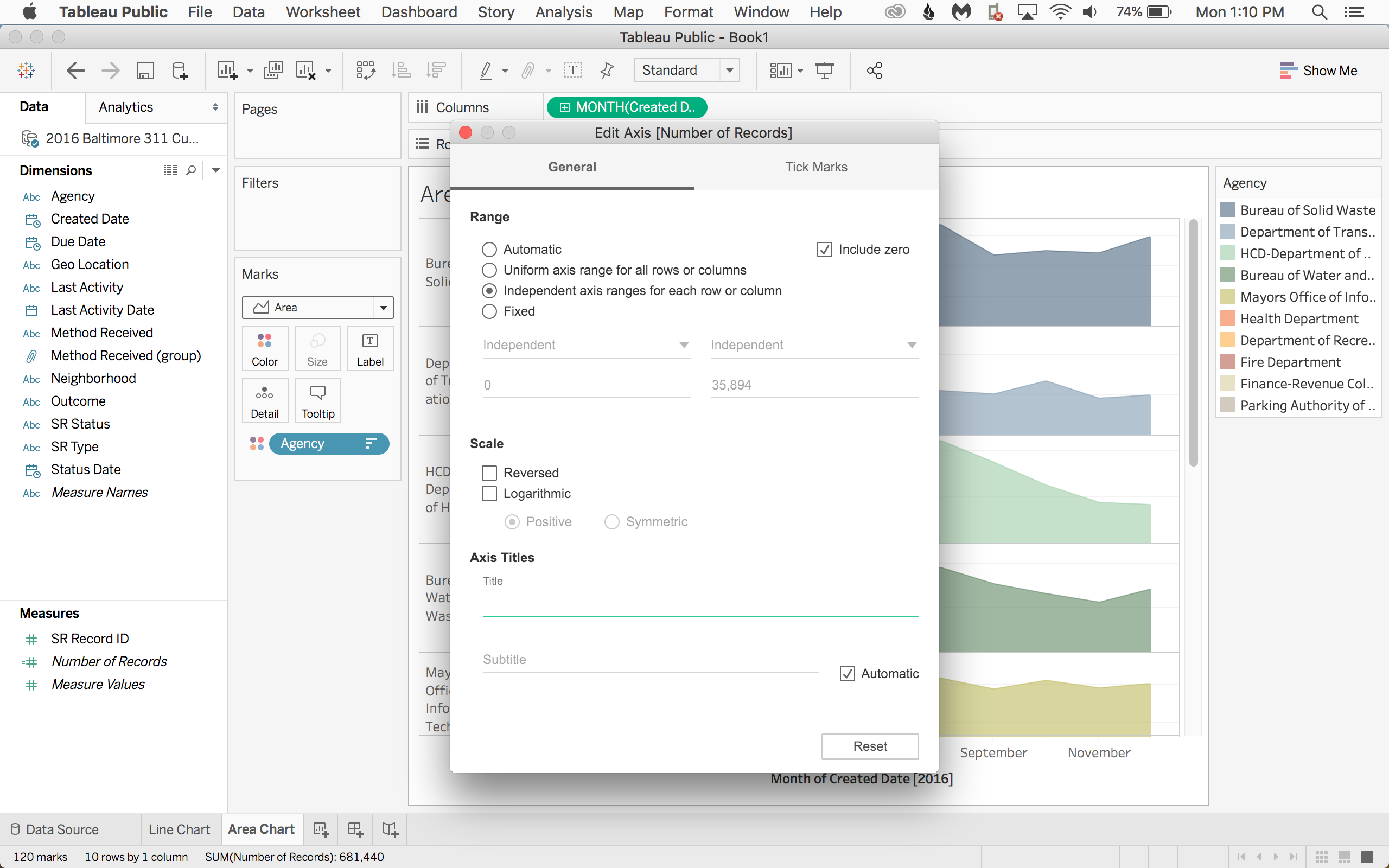
Task: Click the Tableau start page logo icon
Action: click(x=26, y=71)
